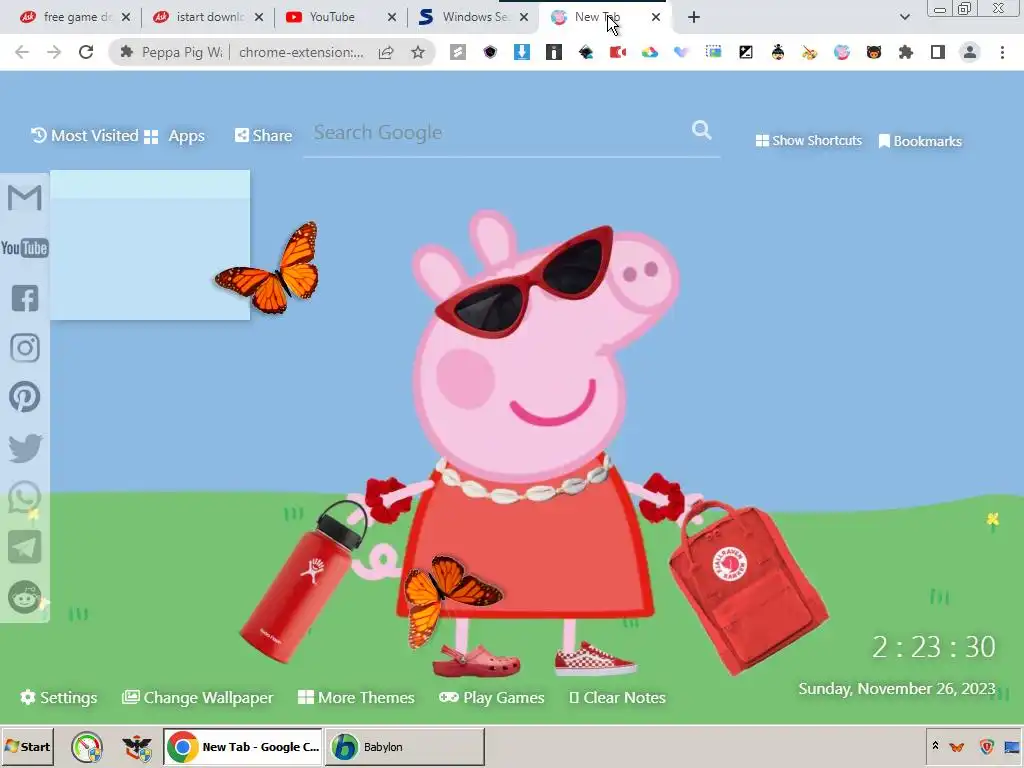The image size is (1024, 768).
Task: Go back to previous page
Action: coord(22,52)
